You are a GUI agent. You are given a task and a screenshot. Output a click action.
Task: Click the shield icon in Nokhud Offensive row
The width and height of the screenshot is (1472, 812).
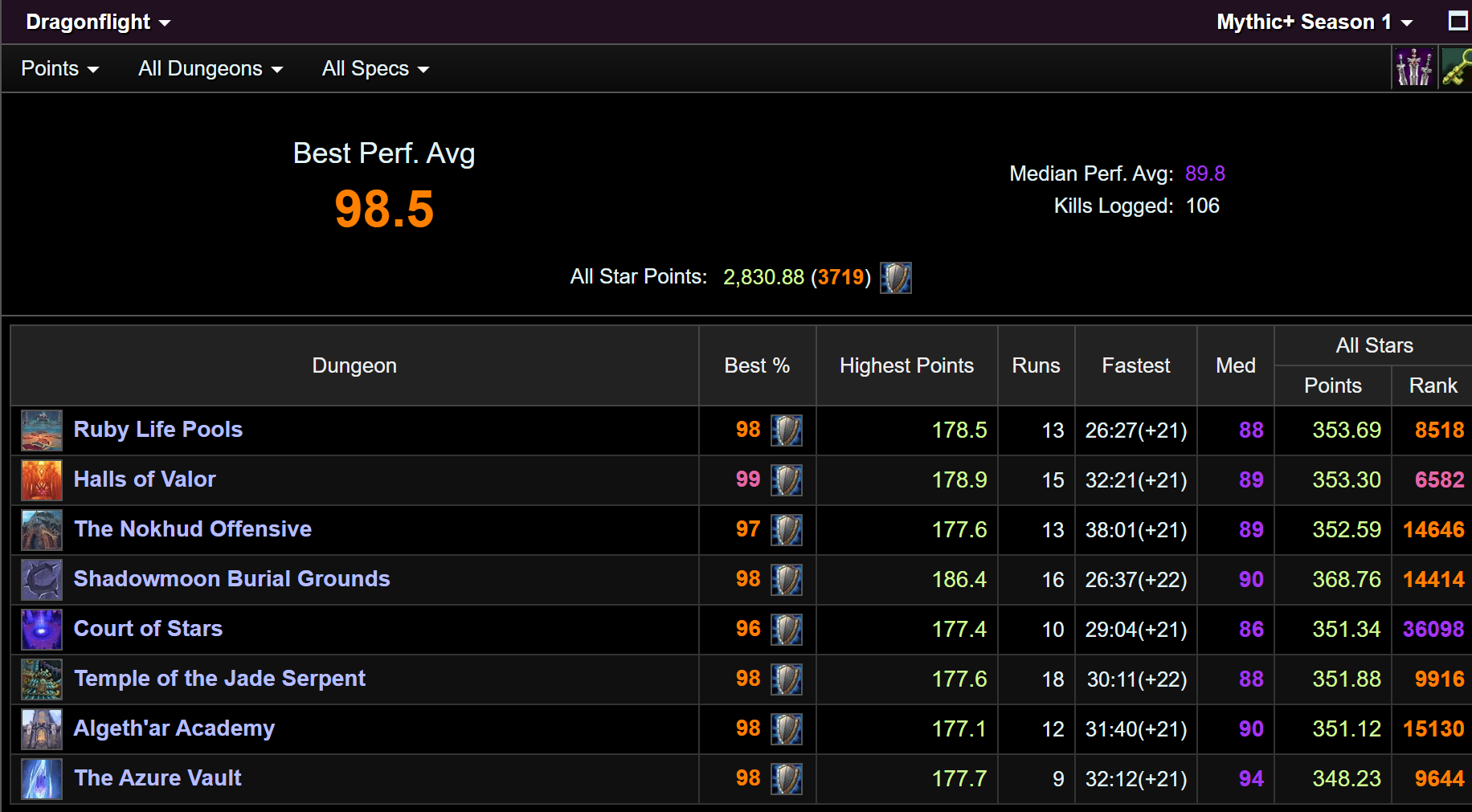[786, 530]
